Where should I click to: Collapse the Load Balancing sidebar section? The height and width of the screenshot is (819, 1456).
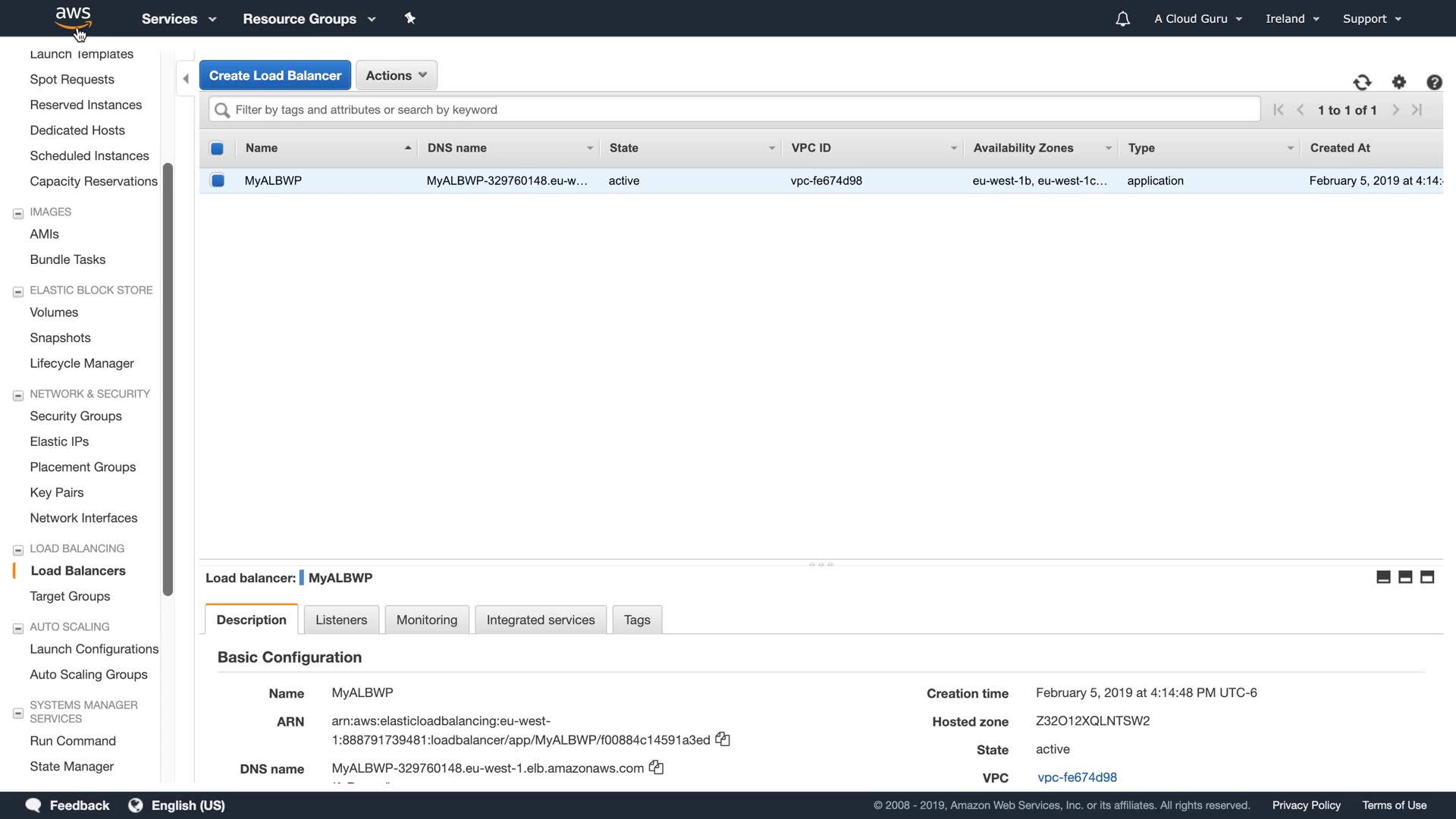18,550
